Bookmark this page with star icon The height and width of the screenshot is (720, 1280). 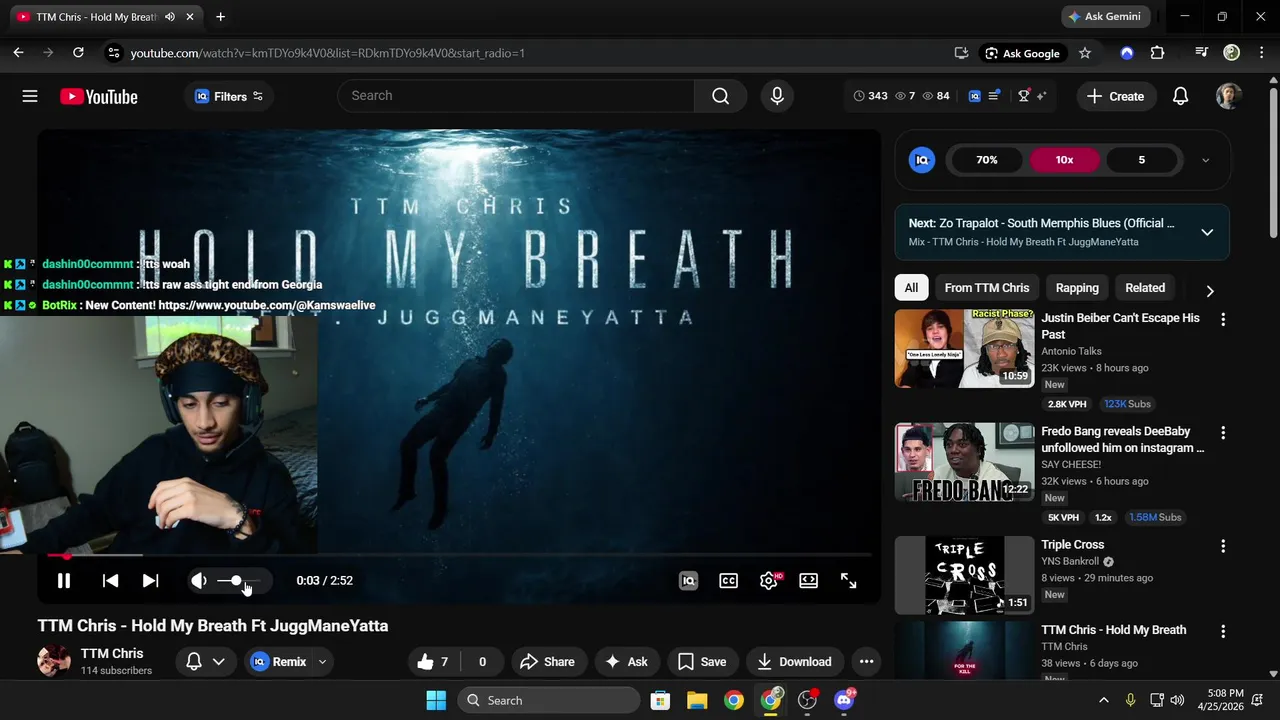point(1085,53)
